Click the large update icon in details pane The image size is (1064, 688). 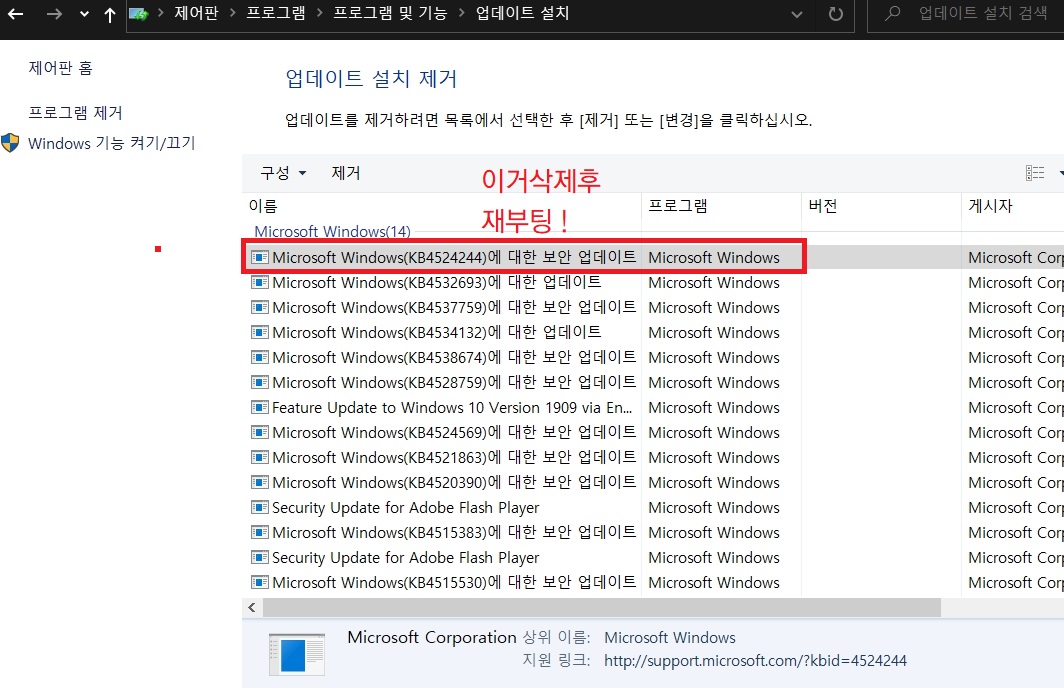297,653
